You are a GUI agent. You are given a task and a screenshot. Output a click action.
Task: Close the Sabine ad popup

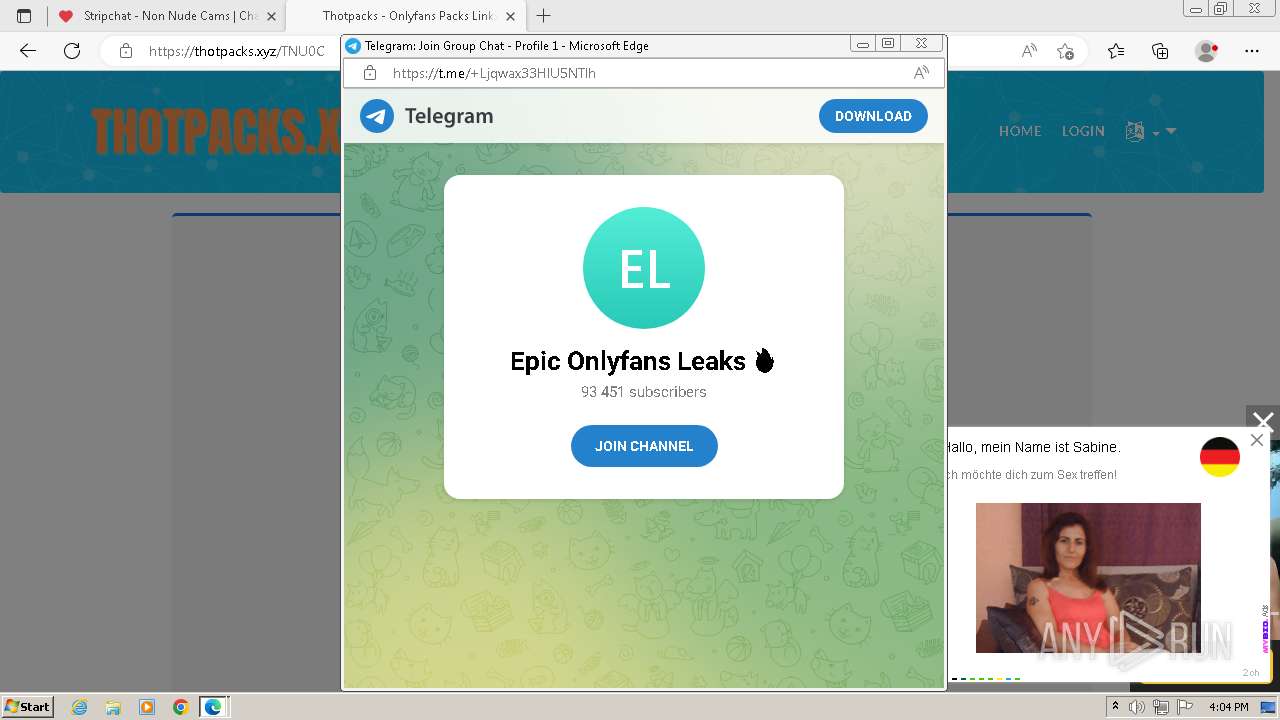(1257, 440)
